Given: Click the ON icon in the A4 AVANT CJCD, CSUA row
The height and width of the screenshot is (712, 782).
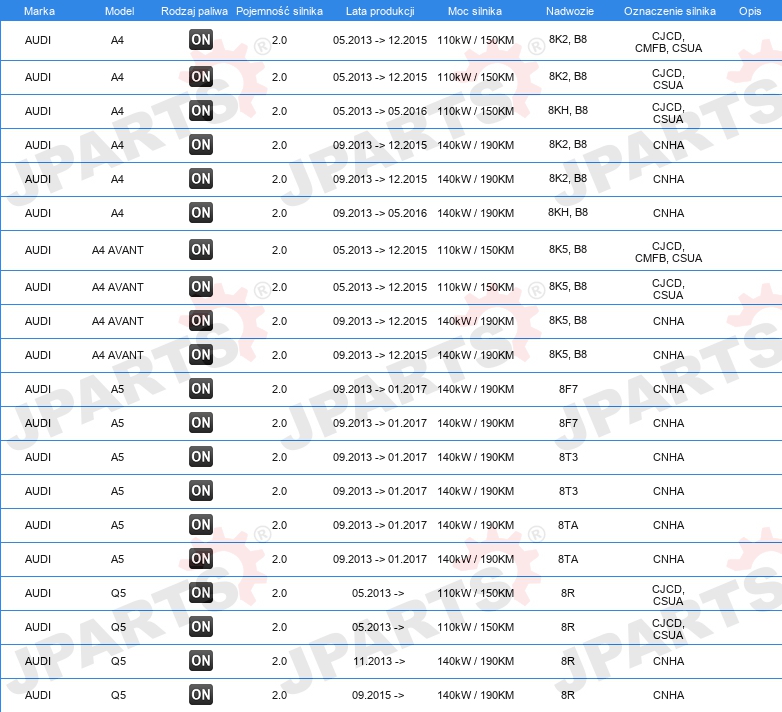Looking at the screenshot, I should point(201,287).
